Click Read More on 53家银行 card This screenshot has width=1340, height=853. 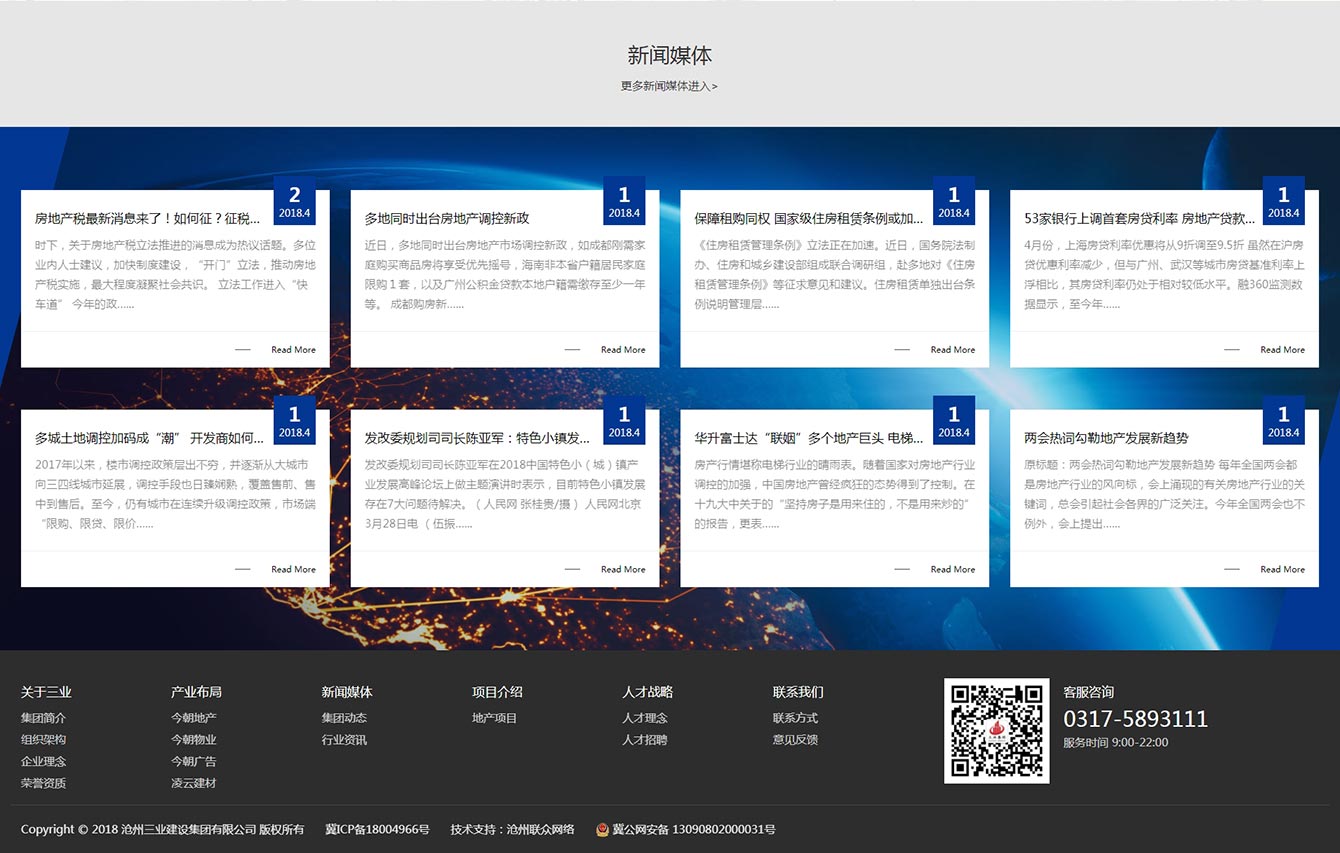coord(1282,350)
